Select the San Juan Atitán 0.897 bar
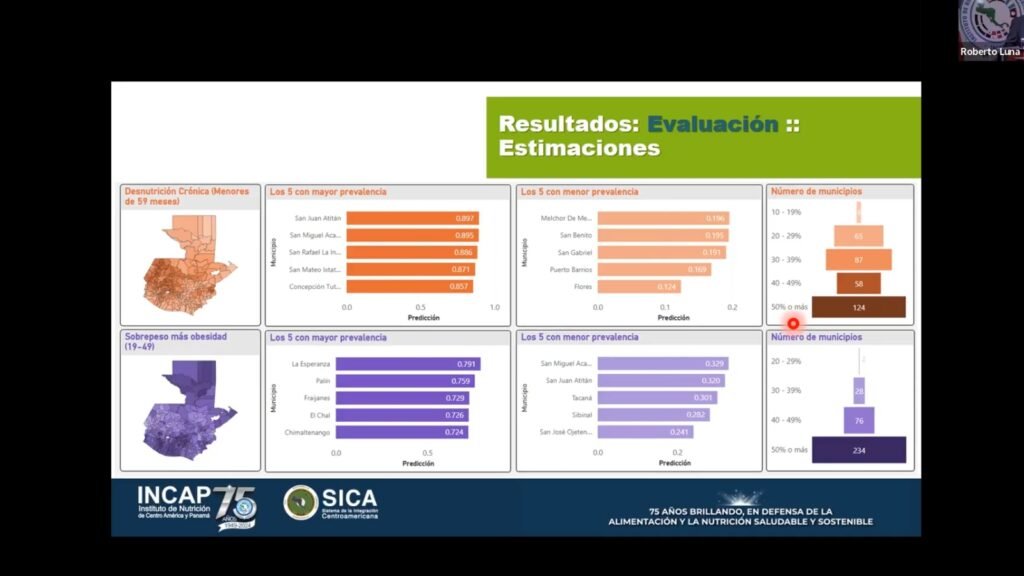This screenshot has height=576, width=1024. pos(412,218)
